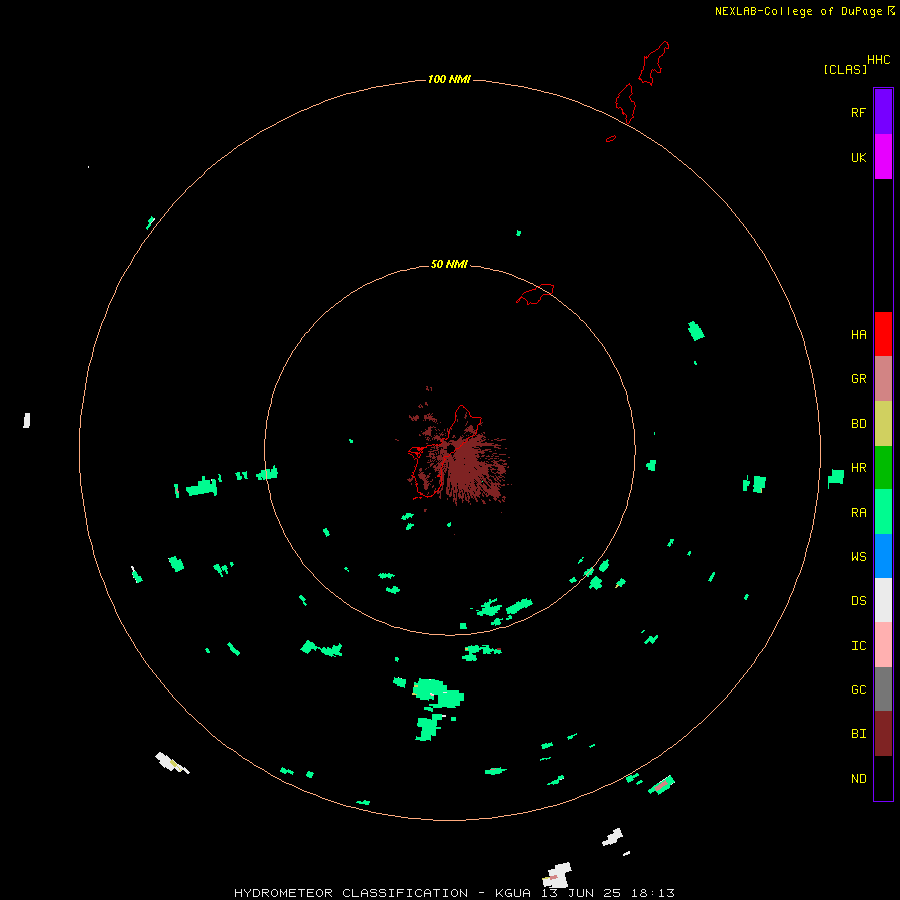Click the [CLAS] units label
This screenshot has width=900, height=900.
(845, 69)
